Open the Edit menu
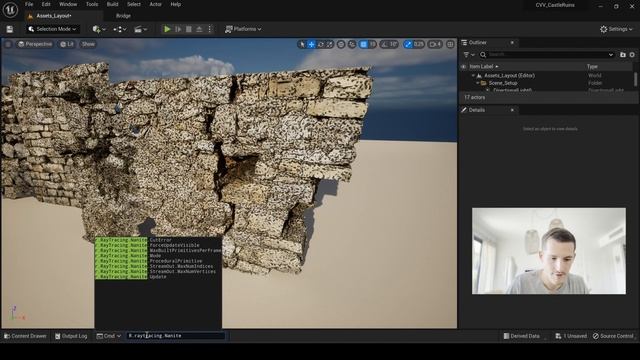The image size is (640, 360). 46,4
